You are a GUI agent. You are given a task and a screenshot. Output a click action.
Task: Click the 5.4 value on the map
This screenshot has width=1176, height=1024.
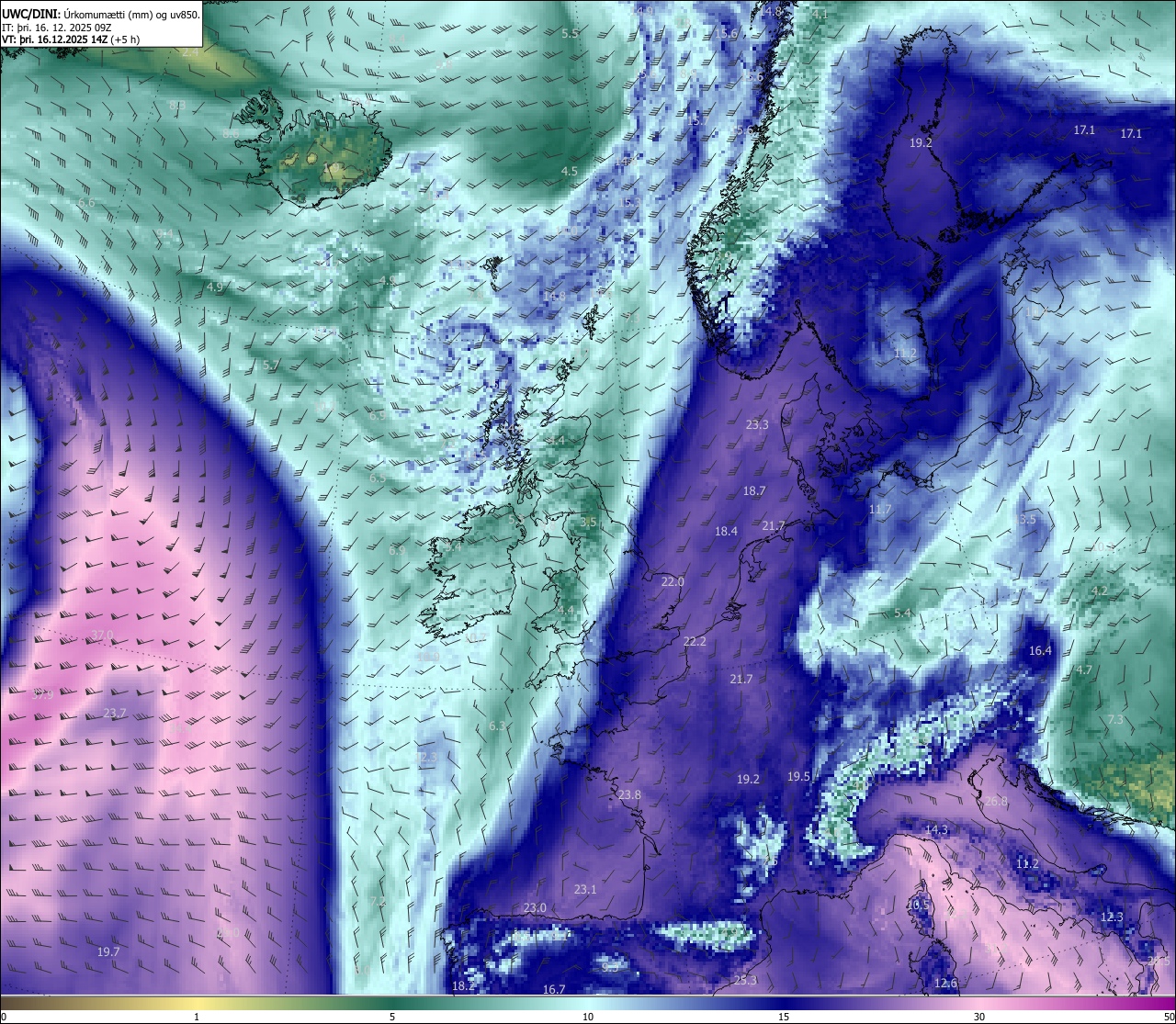[902, 613]
